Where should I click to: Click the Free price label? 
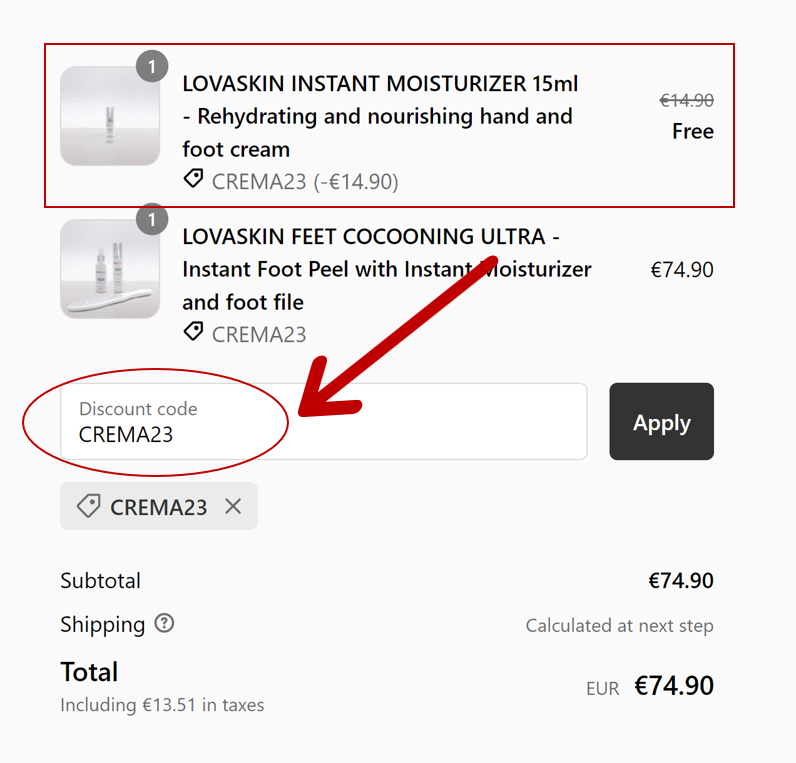(693, 131)
